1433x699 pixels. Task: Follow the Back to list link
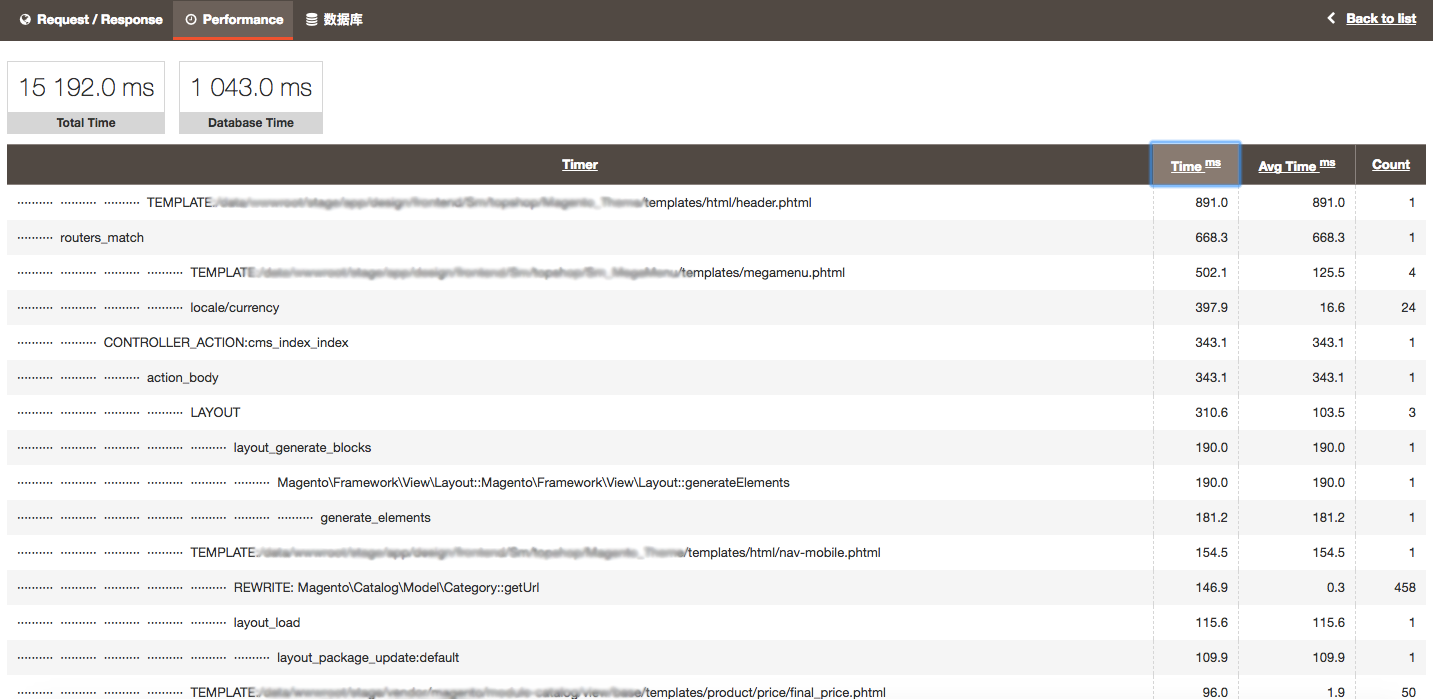pos(1381,19)
